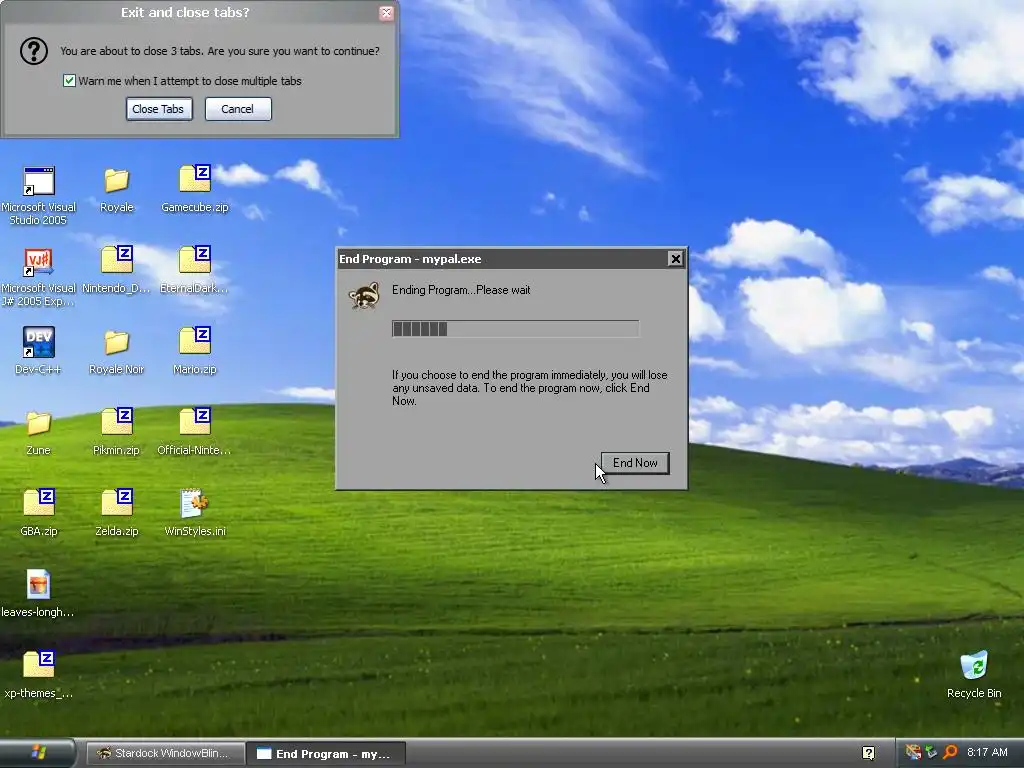Open Microsoft Visual Studio 2005 shortcut

38,181
